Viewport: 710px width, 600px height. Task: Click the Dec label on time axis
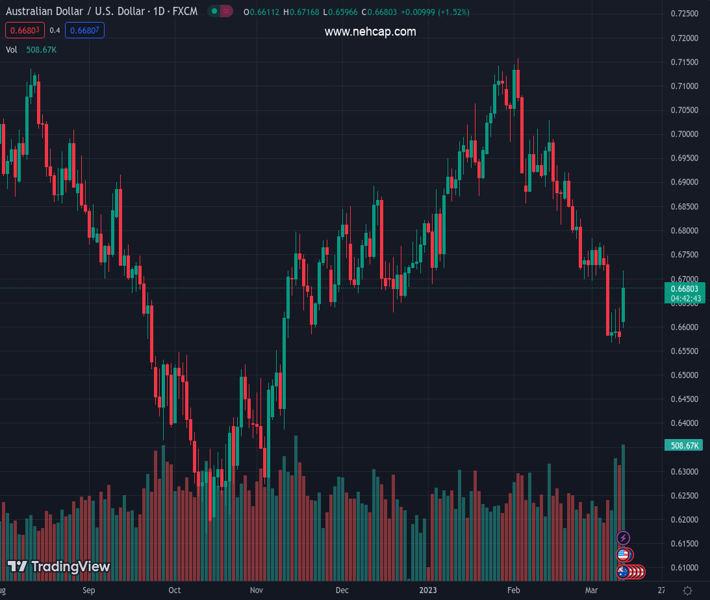coord(342,590)
